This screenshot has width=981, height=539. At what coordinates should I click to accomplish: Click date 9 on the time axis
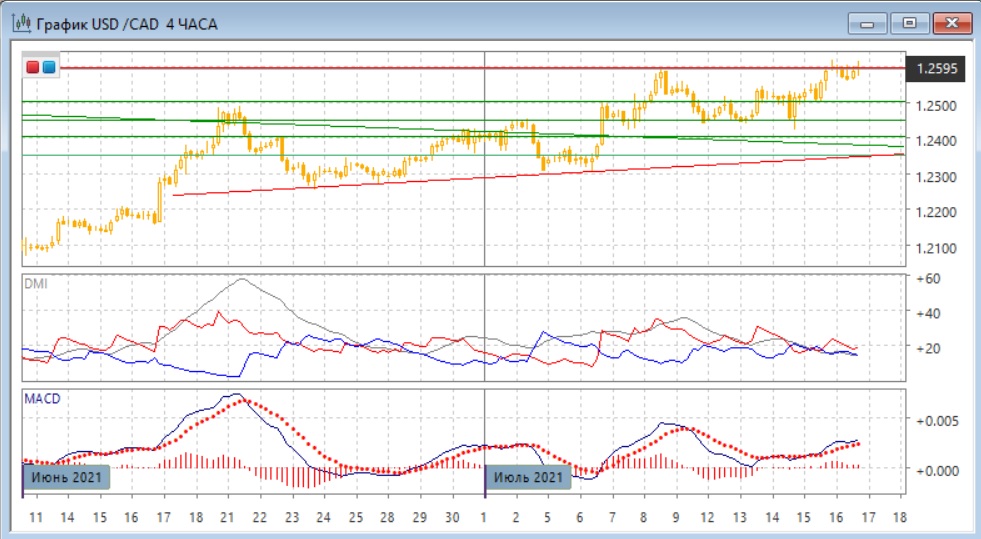tap(675, 516)
